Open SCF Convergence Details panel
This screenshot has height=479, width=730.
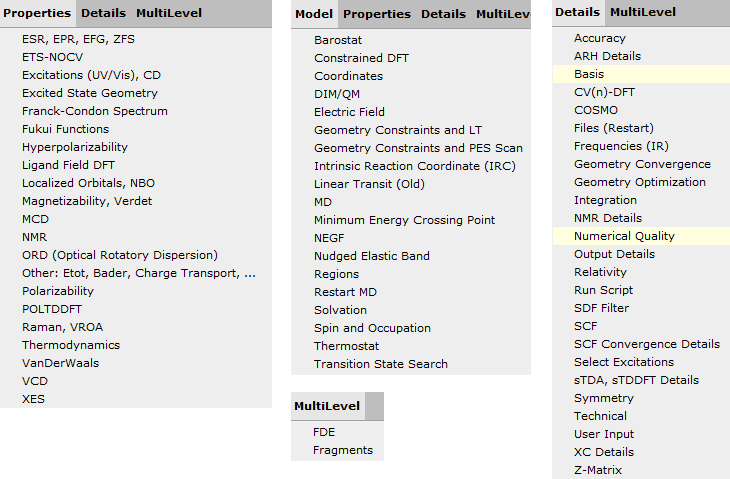pos(646,344)
